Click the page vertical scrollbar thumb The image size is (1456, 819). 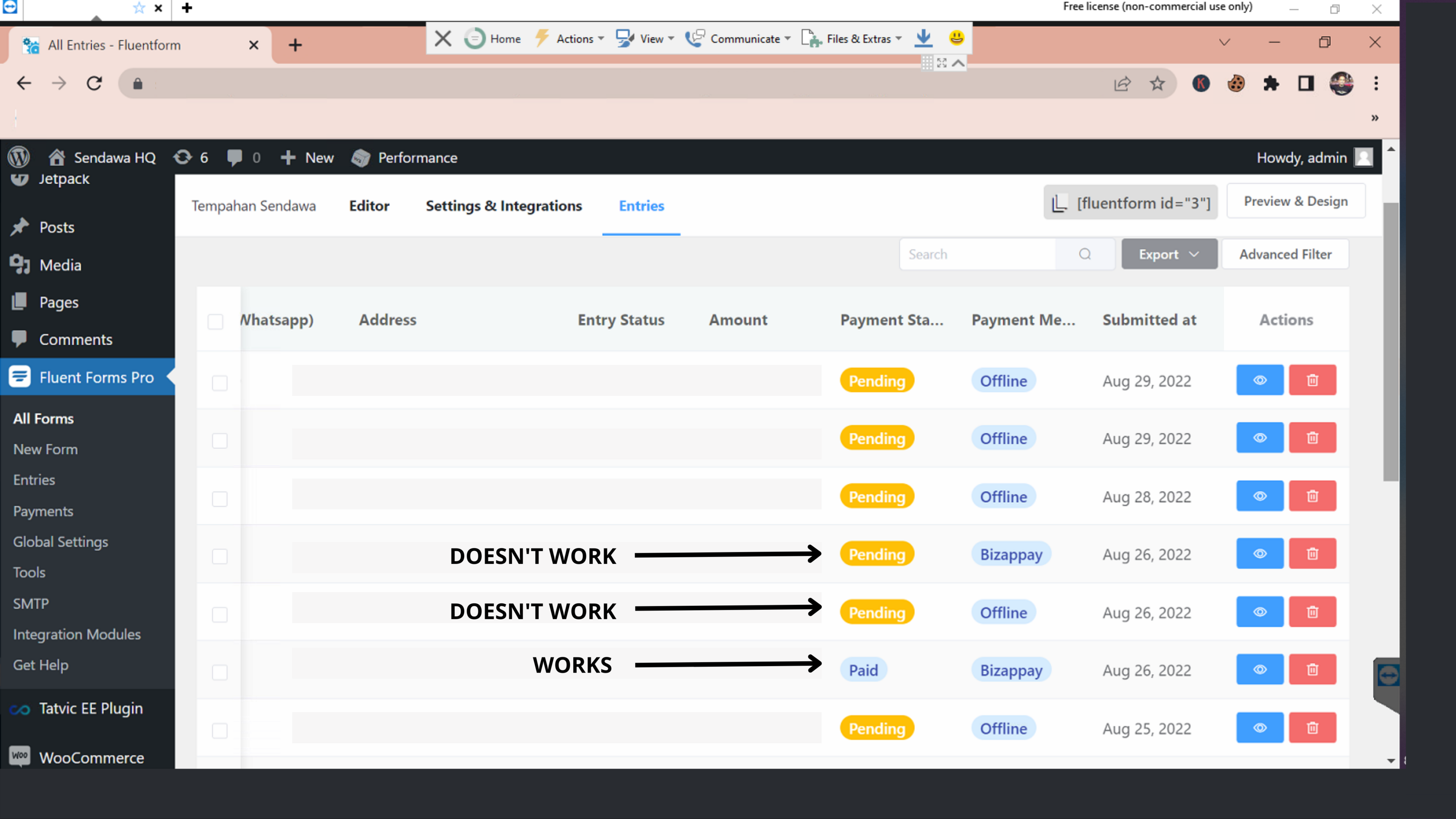[x=1391, y=342]
